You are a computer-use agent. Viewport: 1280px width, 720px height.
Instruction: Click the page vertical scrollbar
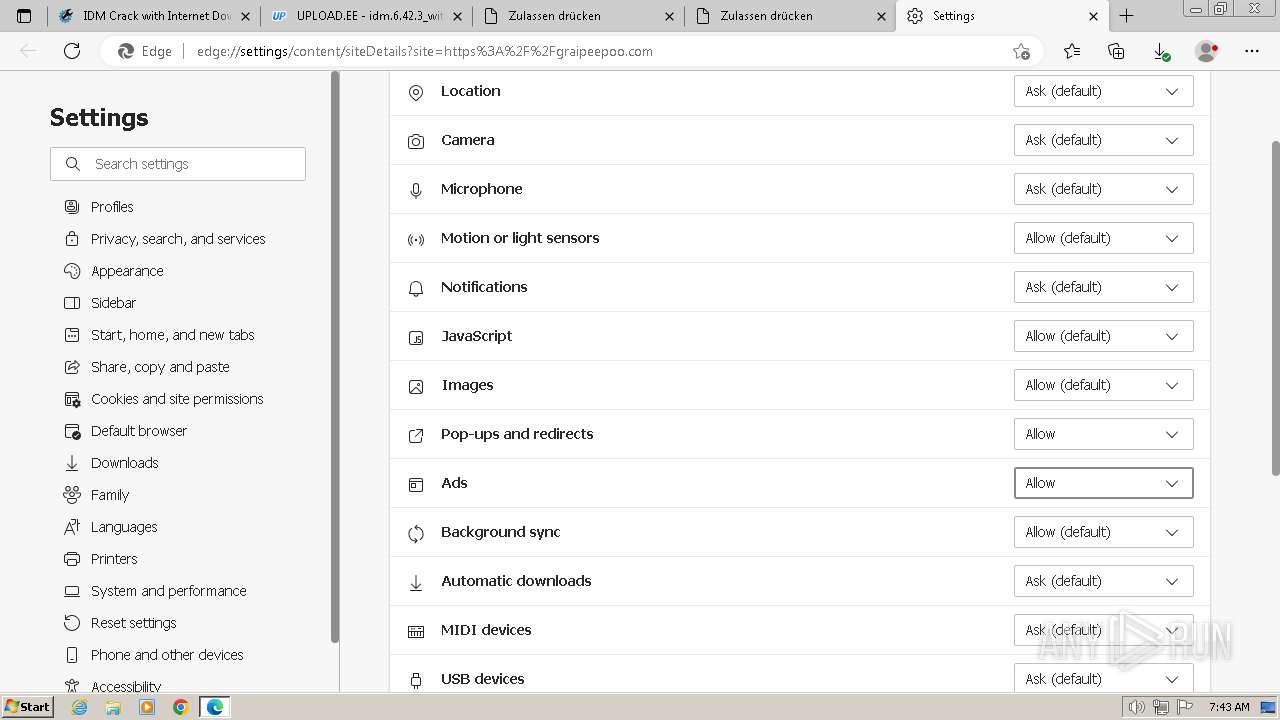1274,308
